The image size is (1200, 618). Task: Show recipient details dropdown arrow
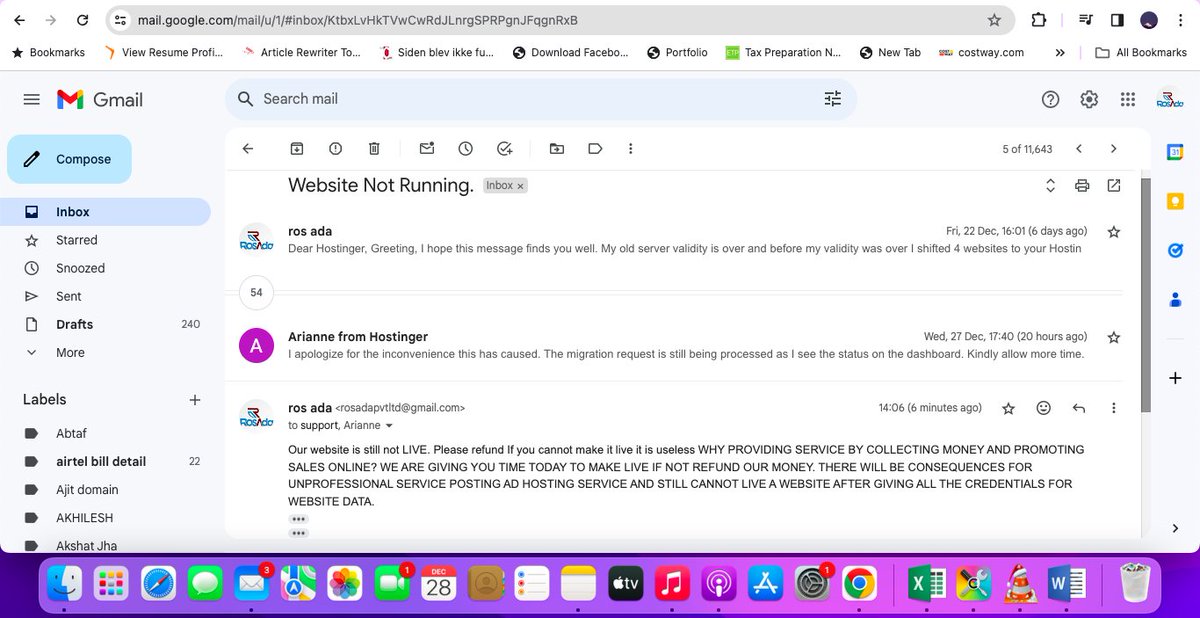[389, 426]
